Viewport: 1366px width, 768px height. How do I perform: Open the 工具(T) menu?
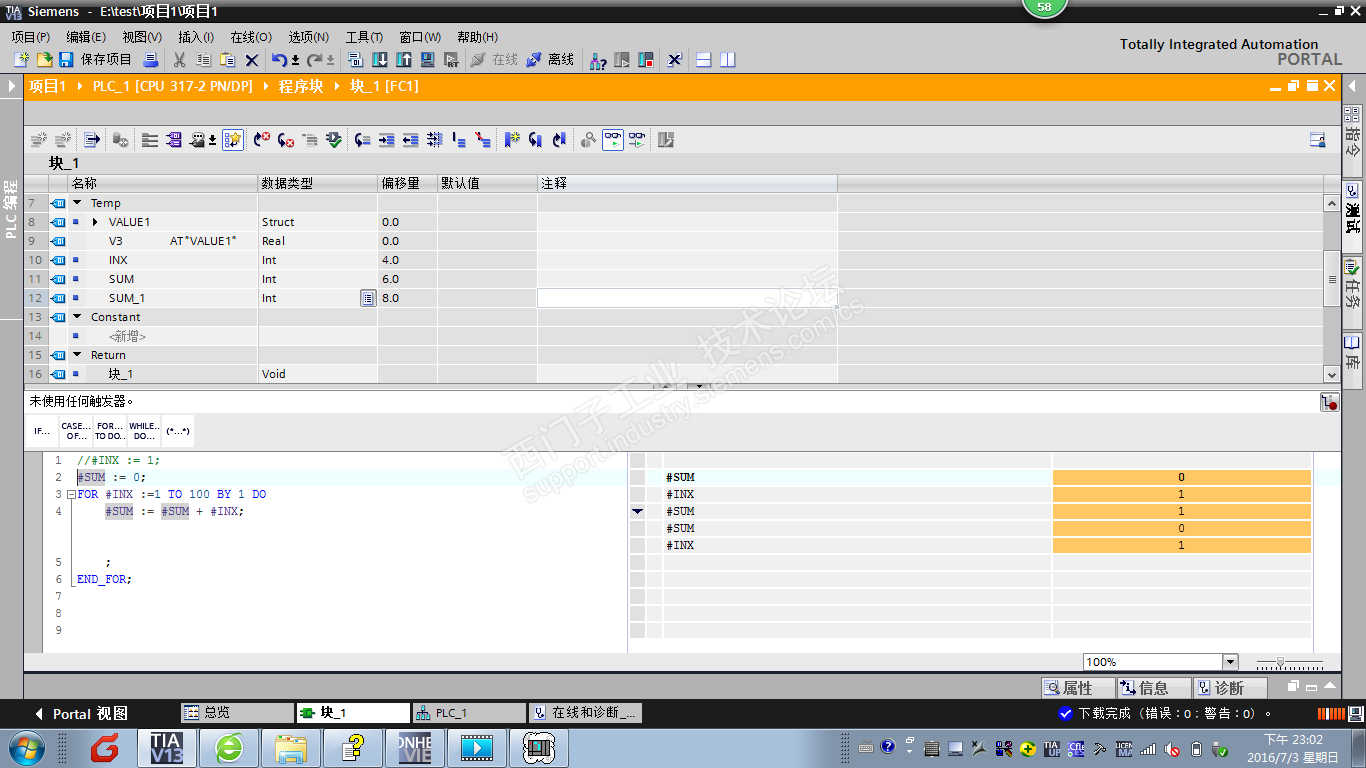click(365, 37)
